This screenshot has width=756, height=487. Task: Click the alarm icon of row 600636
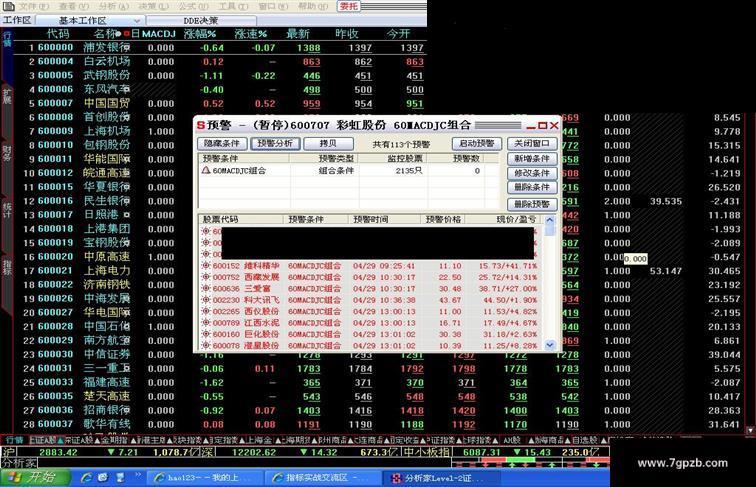(206, 289)
